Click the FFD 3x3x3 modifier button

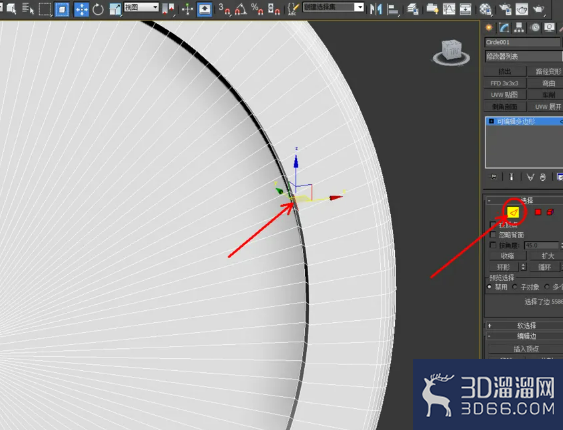pos(504,83)
